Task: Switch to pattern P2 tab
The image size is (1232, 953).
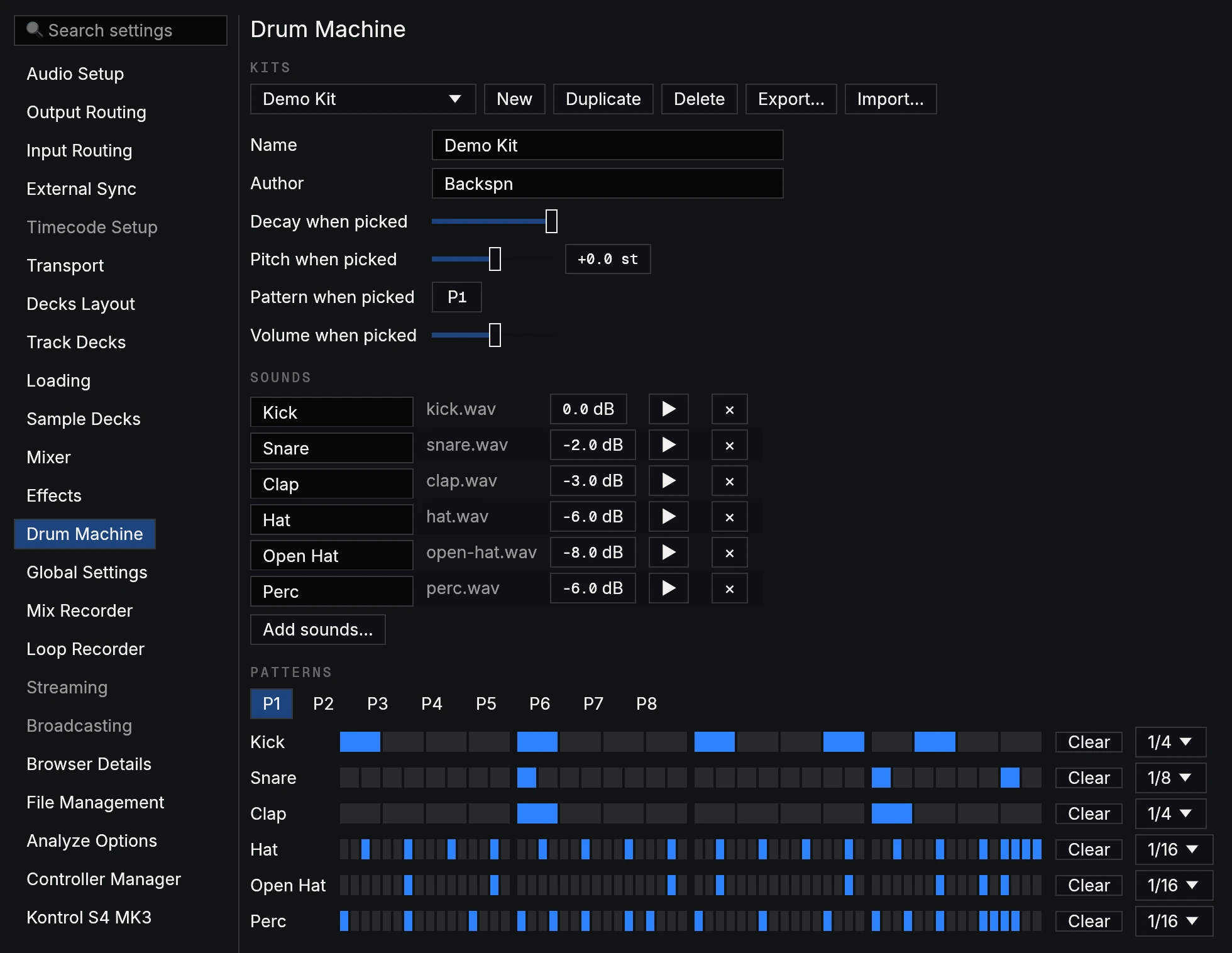Action: coord(323,703)
